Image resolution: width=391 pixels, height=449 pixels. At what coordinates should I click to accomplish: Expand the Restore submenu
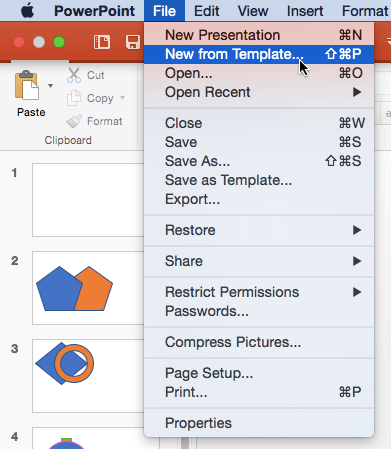pos(259,230)
